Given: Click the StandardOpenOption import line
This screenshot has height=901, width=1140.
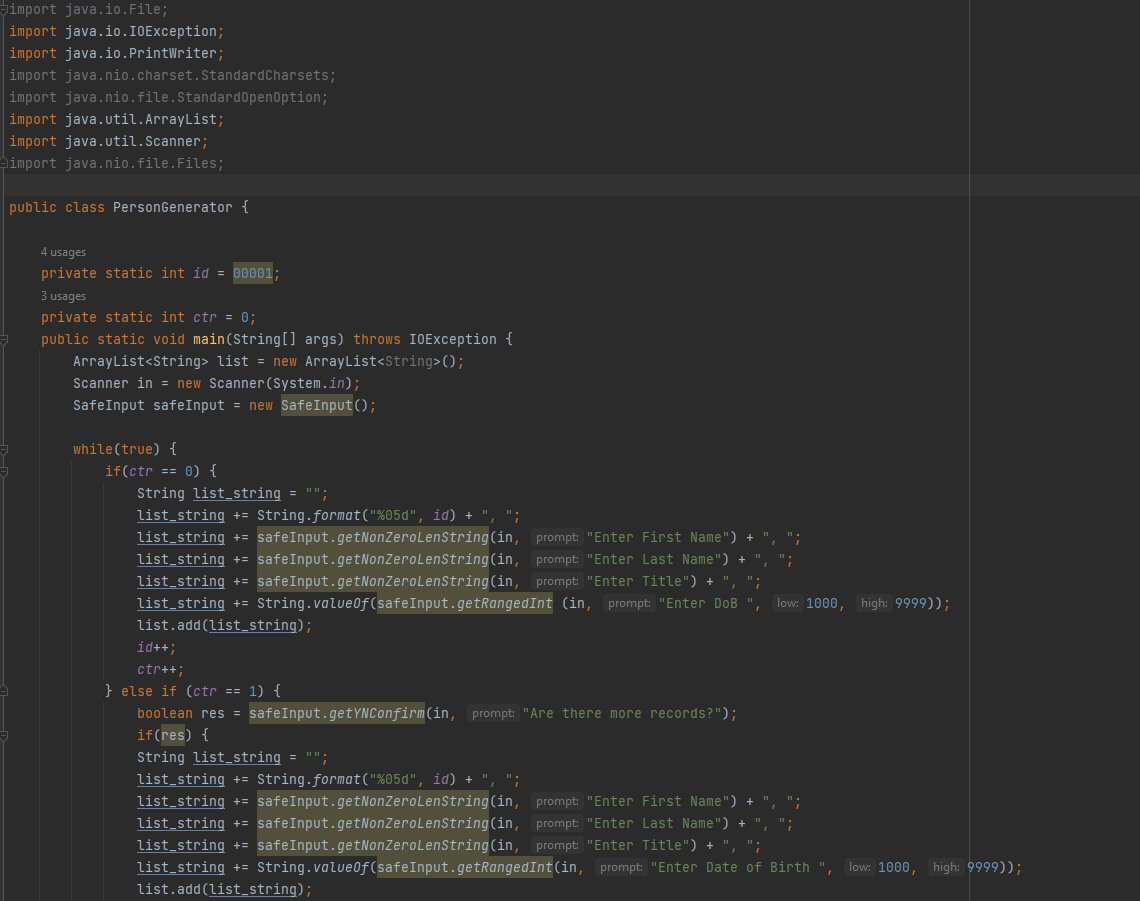Looking at the screenshot, I should point(168,97).
